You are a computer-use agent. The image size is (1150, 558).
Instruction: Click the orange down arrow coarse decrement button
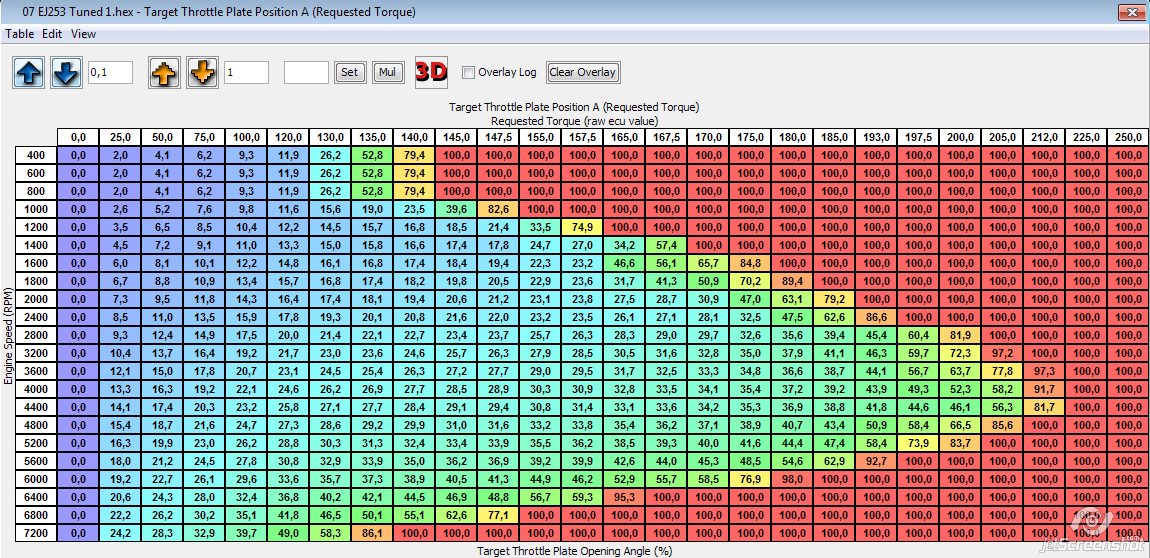click(202, 73)
